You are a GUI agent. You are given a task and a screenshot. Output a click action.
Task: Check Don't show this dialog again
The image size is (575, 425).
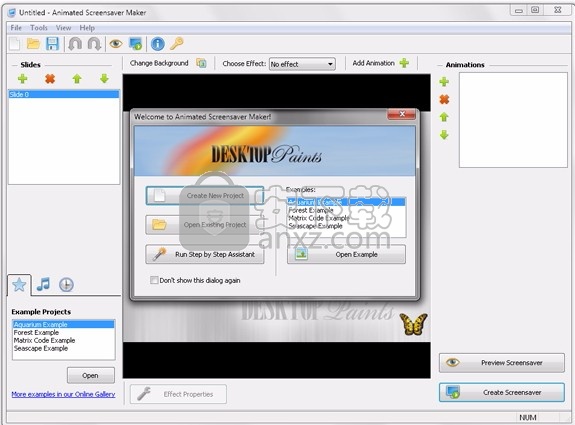pyautogui.click(x=154, y=280)
